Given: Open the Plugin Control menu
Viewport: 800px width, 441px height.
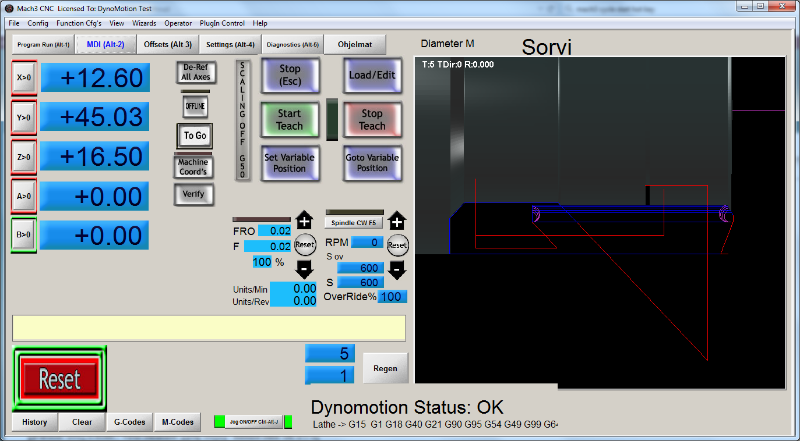Looking at the screenshot, I should tap(222, 22).
